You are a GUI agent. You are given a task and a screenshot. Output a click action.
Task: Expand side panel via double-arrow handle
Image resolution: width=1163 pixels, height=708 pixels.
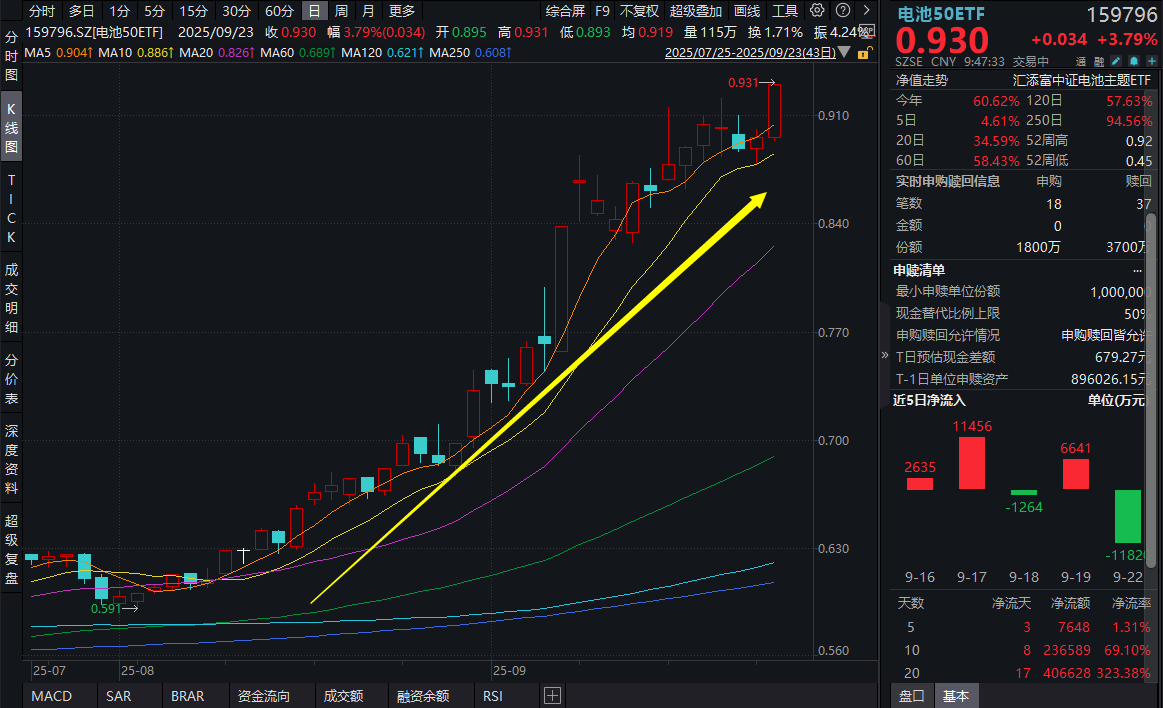coord(884,355)
